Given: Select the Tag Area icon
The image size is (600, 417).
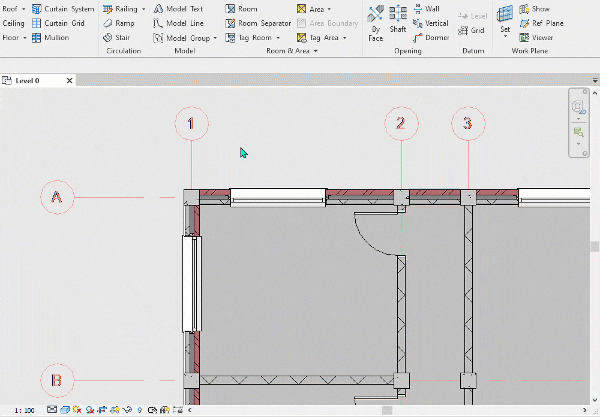Looking at the screenshot, I should coord(302,37).
